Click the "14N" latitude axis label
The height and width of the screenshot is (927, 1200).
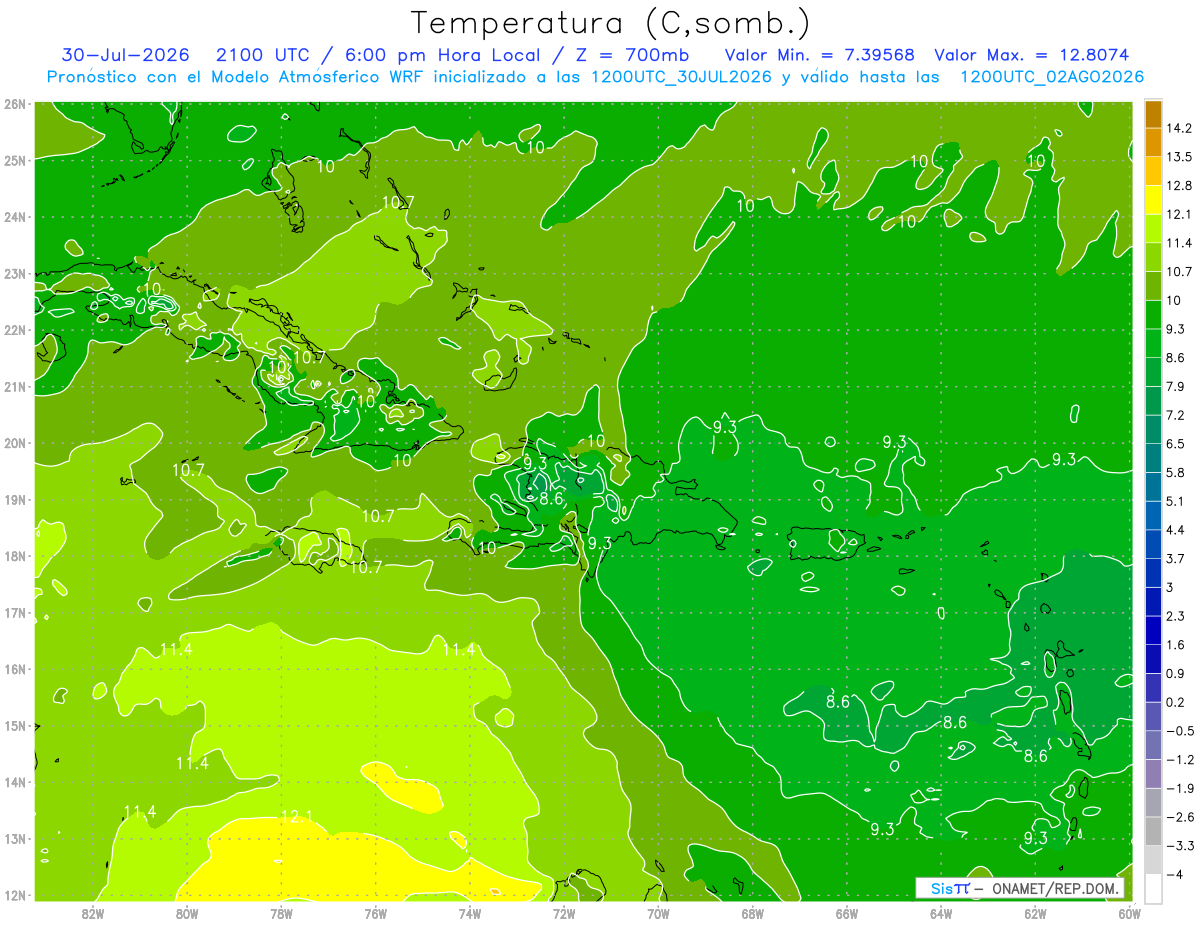(14, 782)
